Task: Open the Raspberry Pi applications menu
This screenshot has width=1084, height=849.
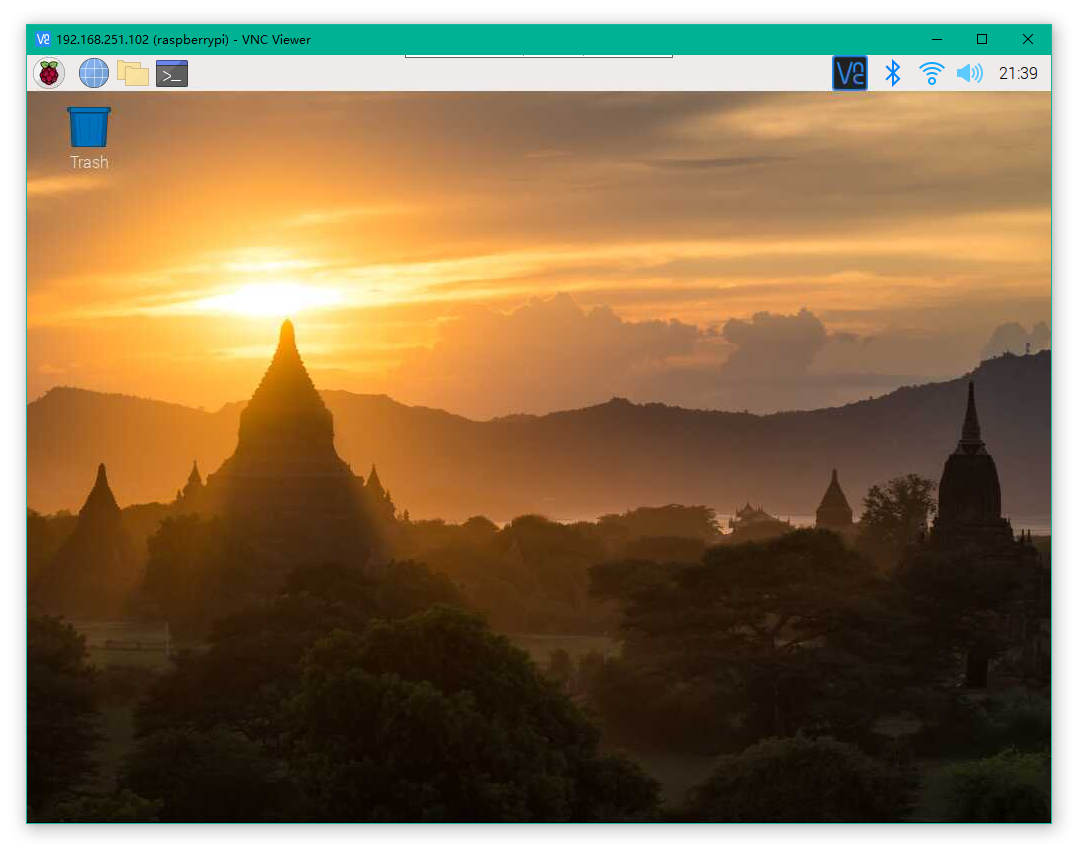Action: [49, 73]
